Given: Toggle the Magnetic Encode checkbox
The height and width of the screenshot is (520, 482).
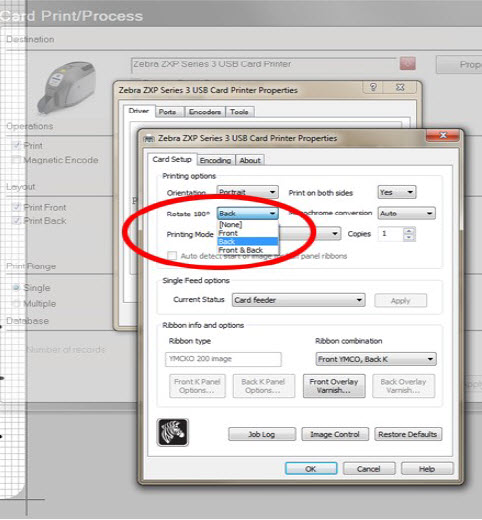Looking at the screenshot, I should [16, 160].
